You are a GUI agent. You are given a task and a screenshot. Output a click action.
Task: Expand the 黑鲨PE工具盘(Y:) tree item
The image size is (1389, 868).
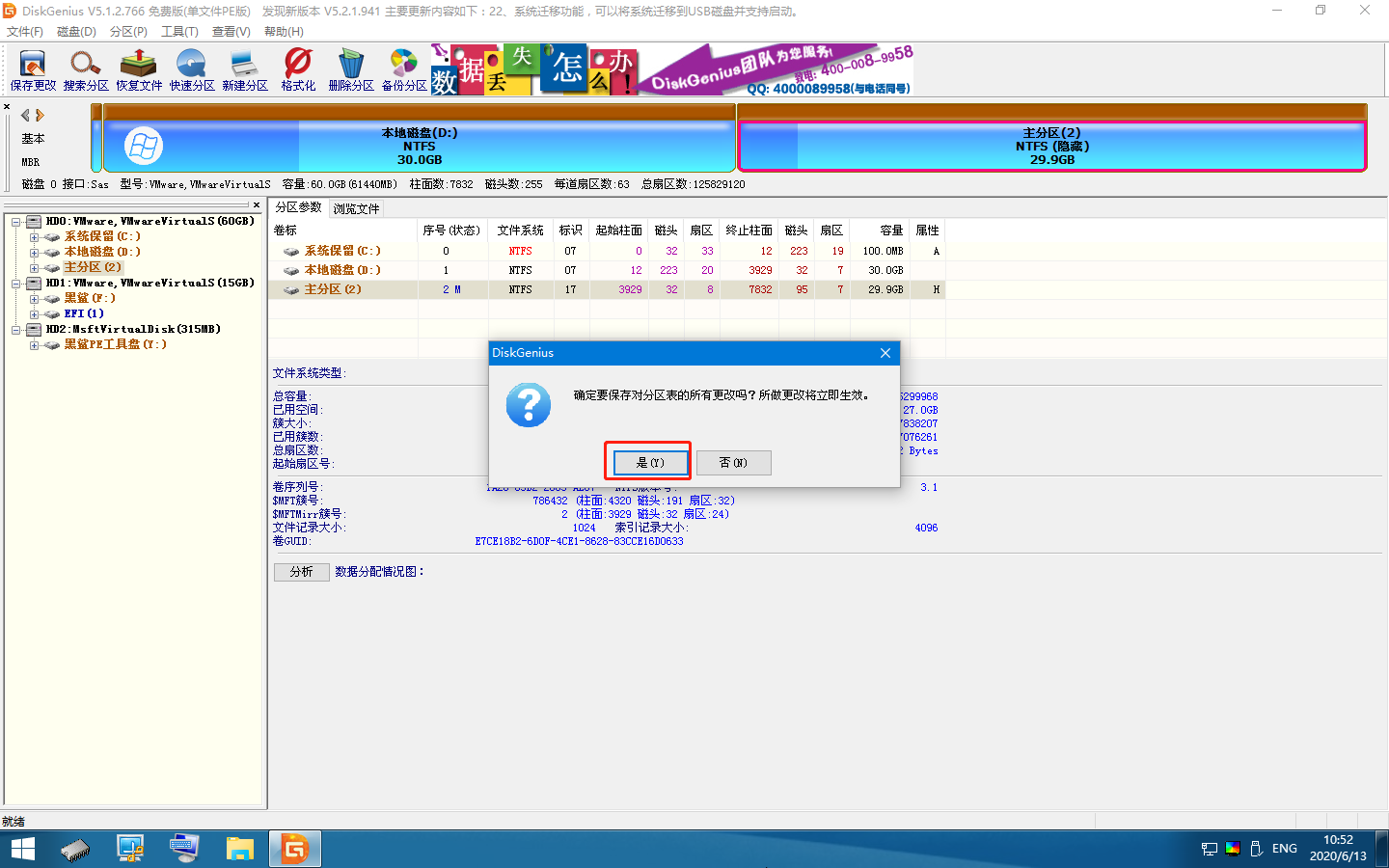[34, 344]
